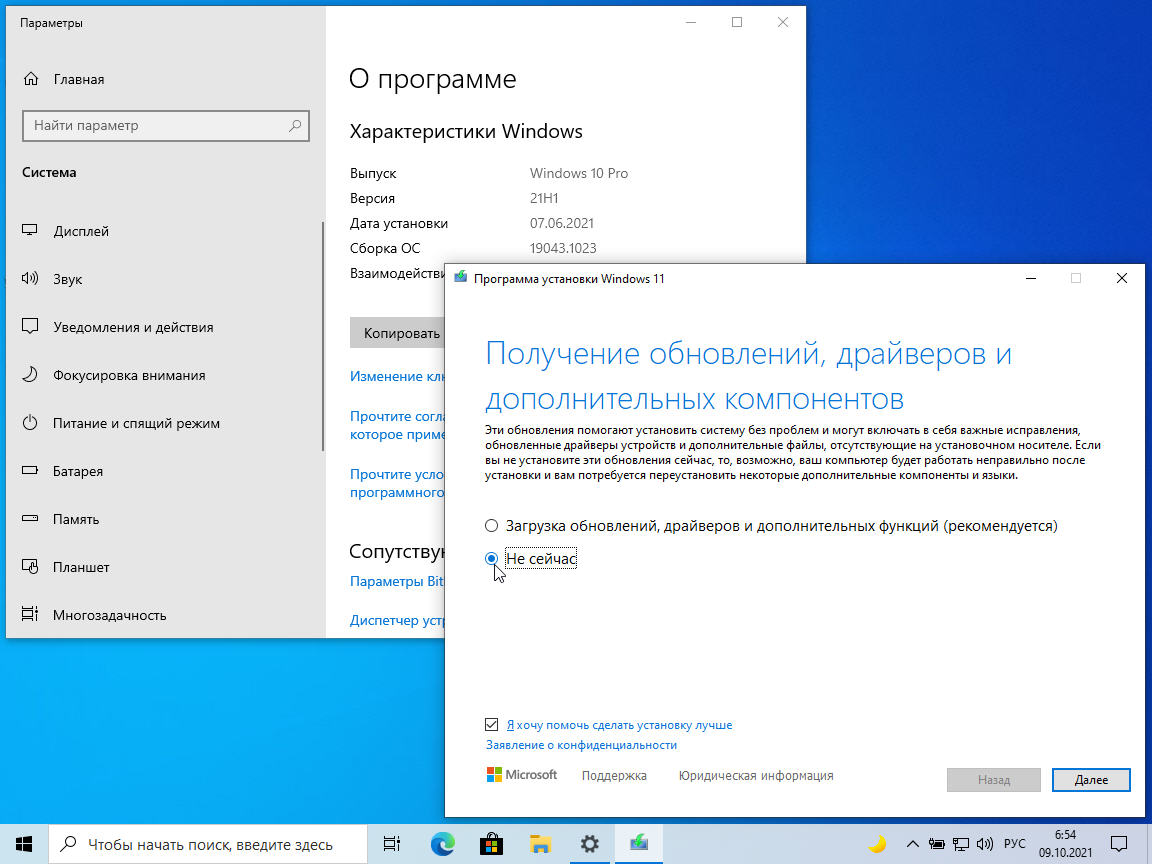Open the notification center icon
This screenshot has height=864, width=1152.
click(1119, 844)
